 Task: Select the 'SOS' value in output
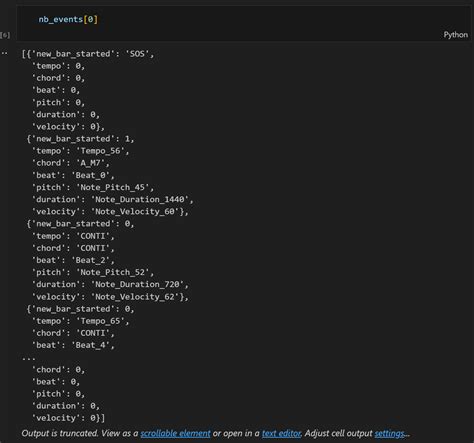tap(137, 54)
